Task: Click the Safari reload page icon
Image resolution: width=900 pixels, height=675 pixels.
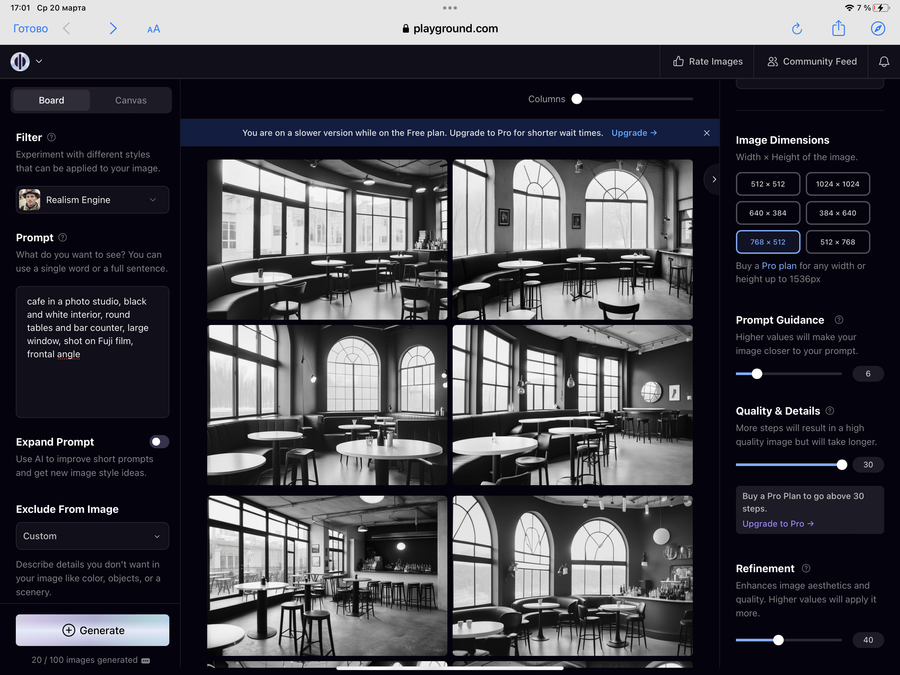Action: pyautogui.click(x=797, y=29)
